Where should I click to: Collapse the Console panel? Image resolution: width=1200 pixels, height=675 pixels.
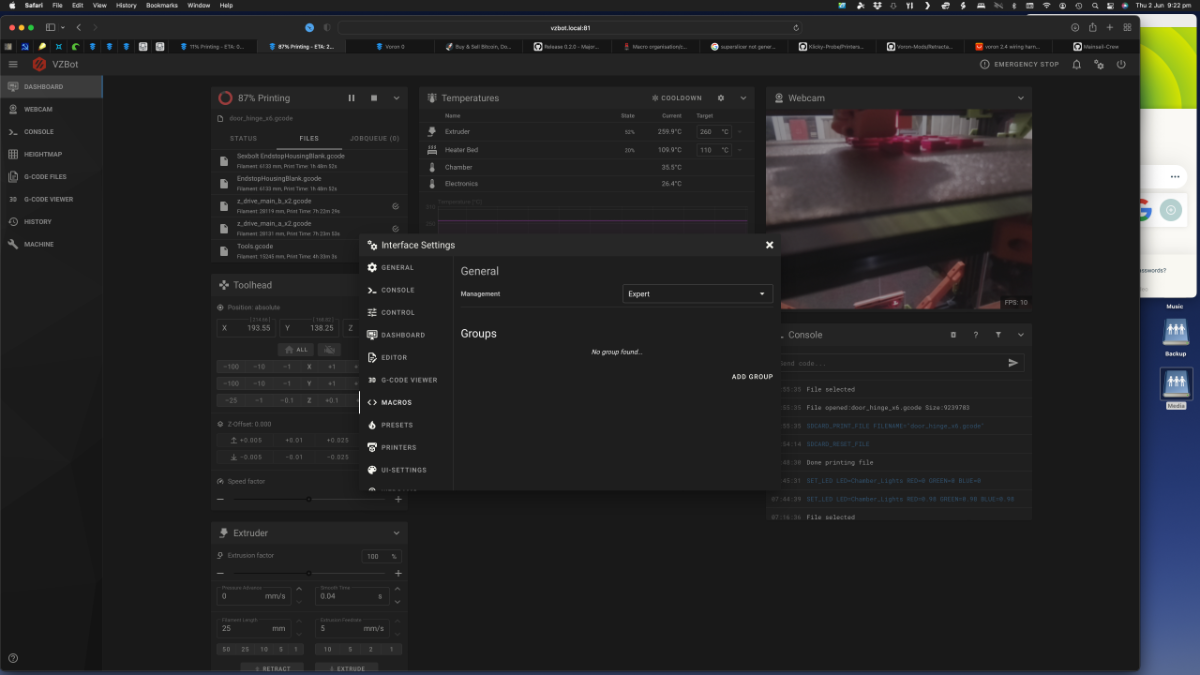coord(1021,335)
